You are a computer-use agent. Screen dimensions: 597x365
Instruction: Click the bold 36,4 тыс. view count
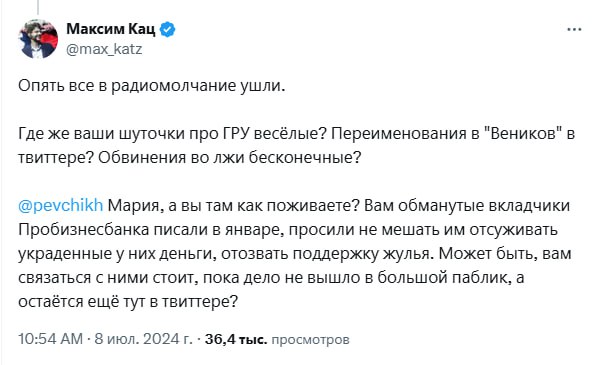tap(236, 339)
